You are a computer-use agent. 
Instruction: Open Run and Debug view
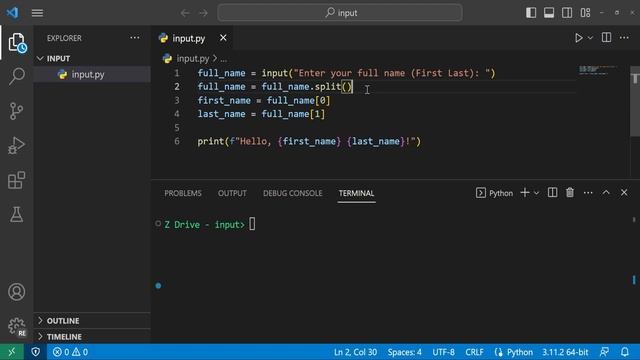(x=17, y=145)
